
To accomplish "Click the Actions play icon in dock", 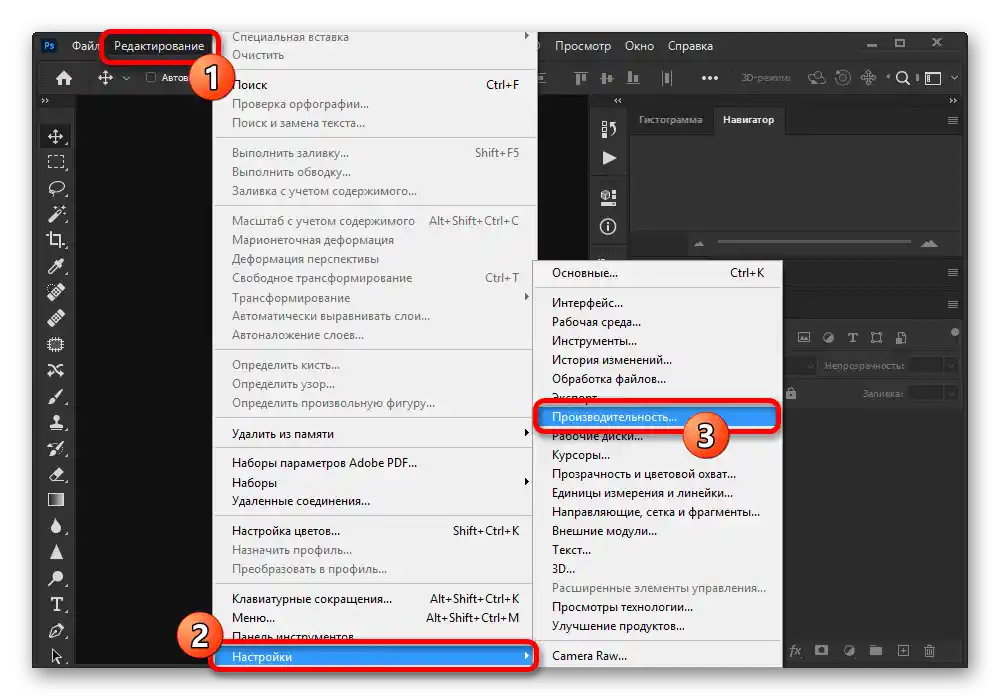I will coord(609,158).
